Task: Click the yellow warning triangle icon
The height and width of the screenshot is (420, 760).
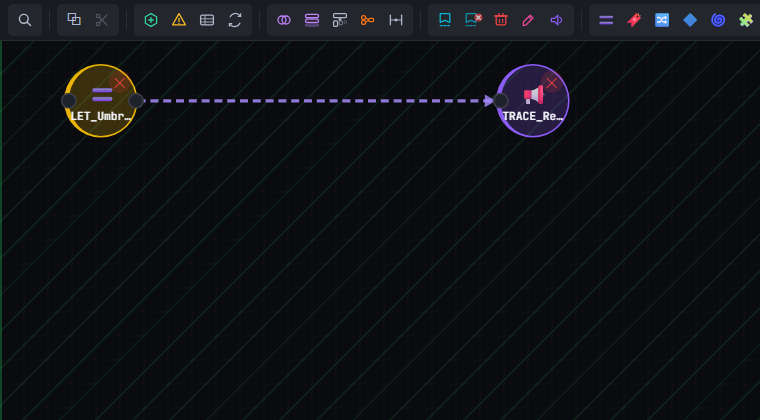Action: click(x=179, y=20)
